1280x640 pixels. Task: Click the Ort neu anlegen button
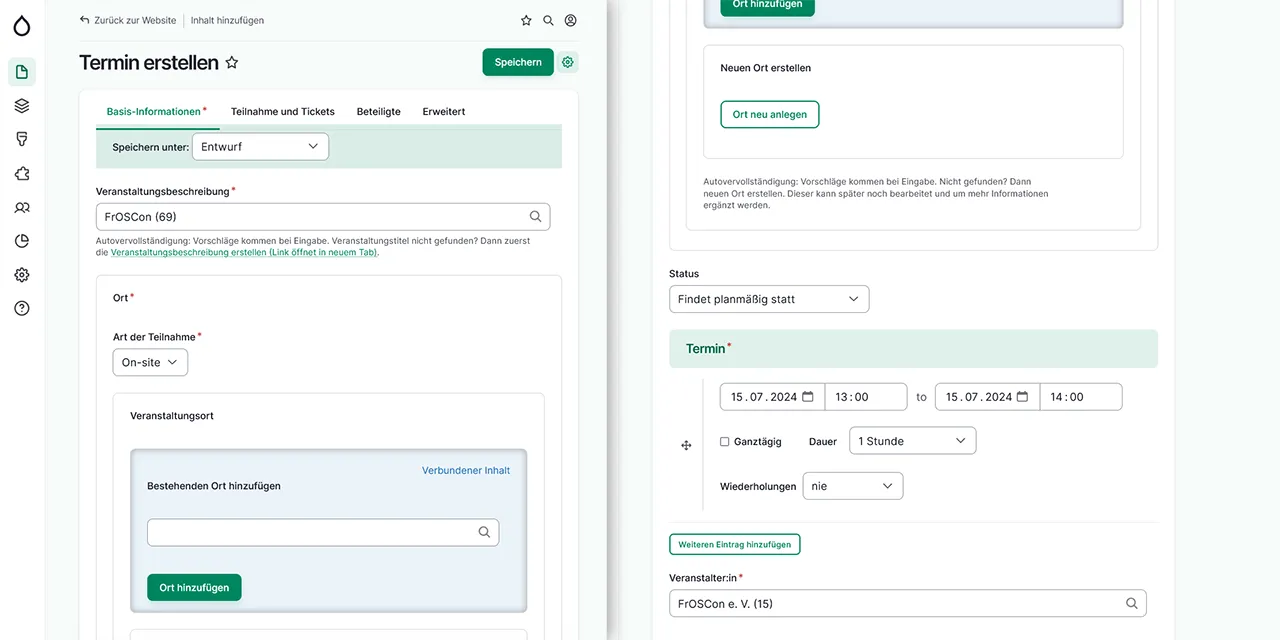[770, 114]
